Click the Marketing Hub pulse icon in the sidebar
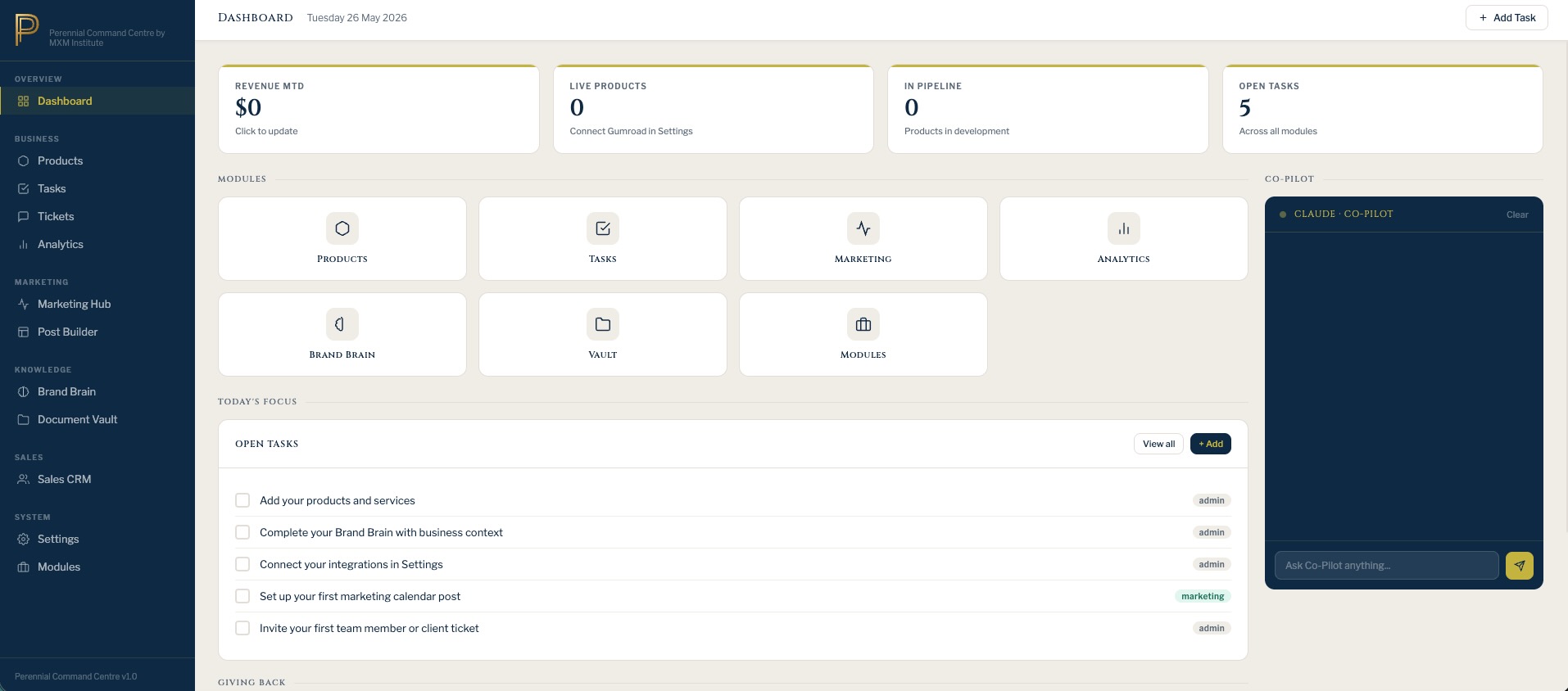Image resolution: width=1568 pixels, height=691 pixels. 23,304
